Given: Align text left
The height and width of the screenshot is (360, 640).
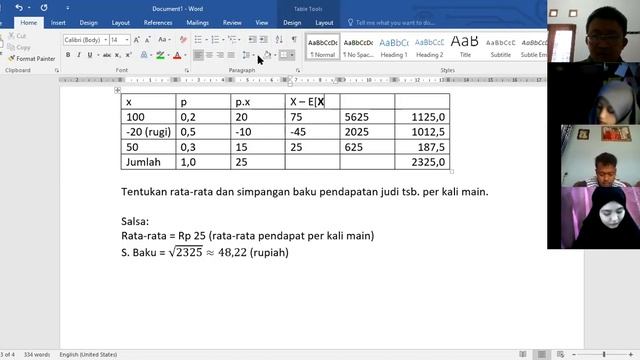Looking at the screenshot, I should [198, 55].
